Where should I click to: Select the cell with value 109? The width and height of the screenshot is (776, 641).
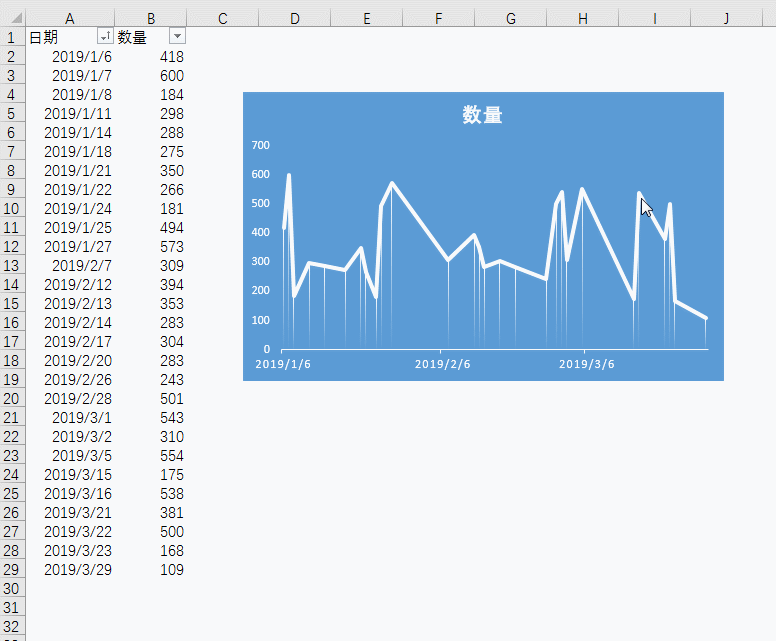click(x=150, y=569)
